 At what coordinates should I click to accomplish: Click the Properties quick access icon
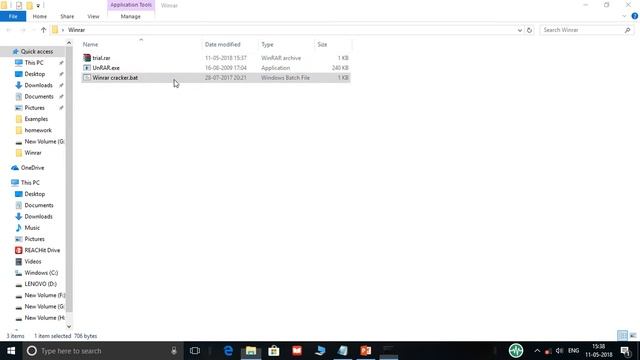click(19, 5)
